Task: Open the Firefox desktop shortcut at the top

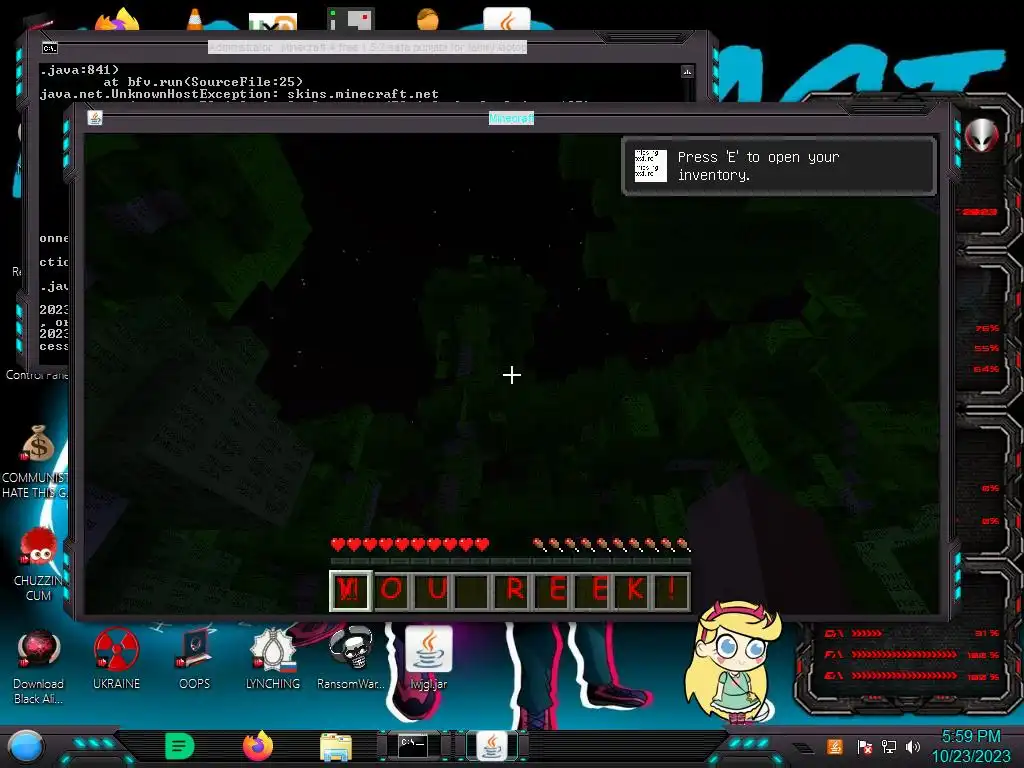Action: click(117, 21)
